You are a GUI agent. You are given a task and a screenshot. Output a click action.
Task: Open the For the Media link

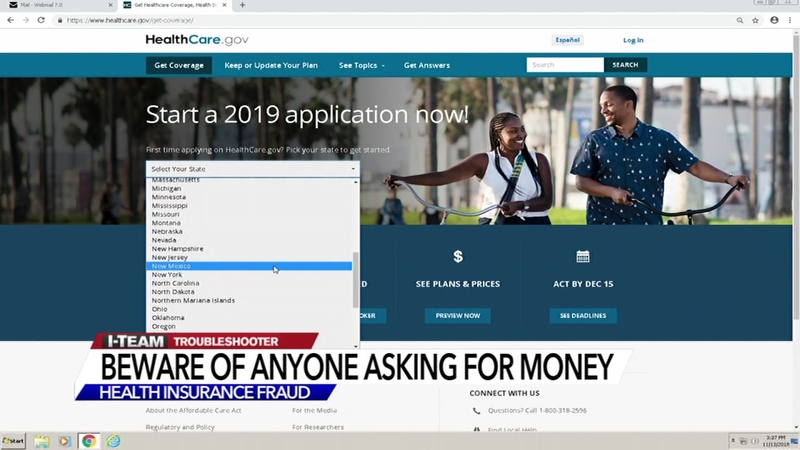click(x=314, y=410)
